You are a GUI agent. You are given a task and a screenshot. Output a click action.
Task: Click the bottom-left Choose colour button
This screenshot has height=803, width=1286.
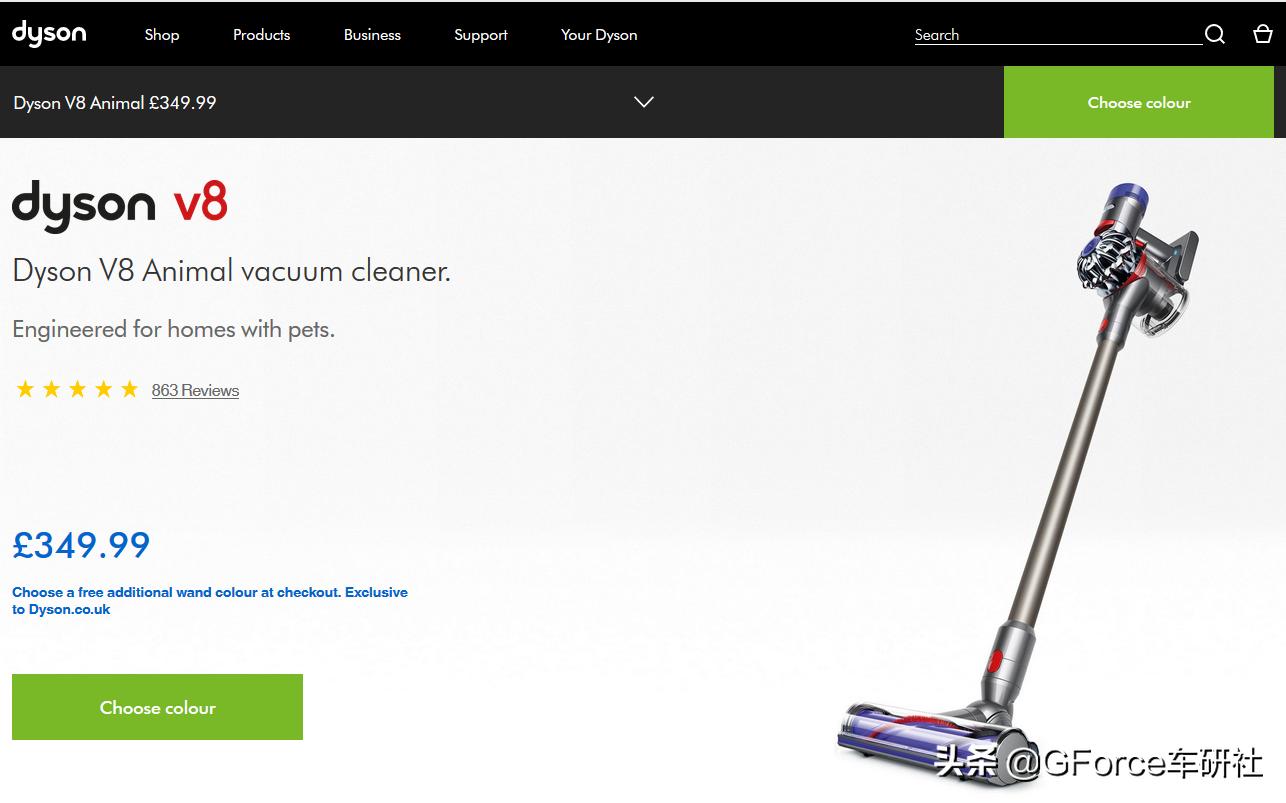pos(157,707)
